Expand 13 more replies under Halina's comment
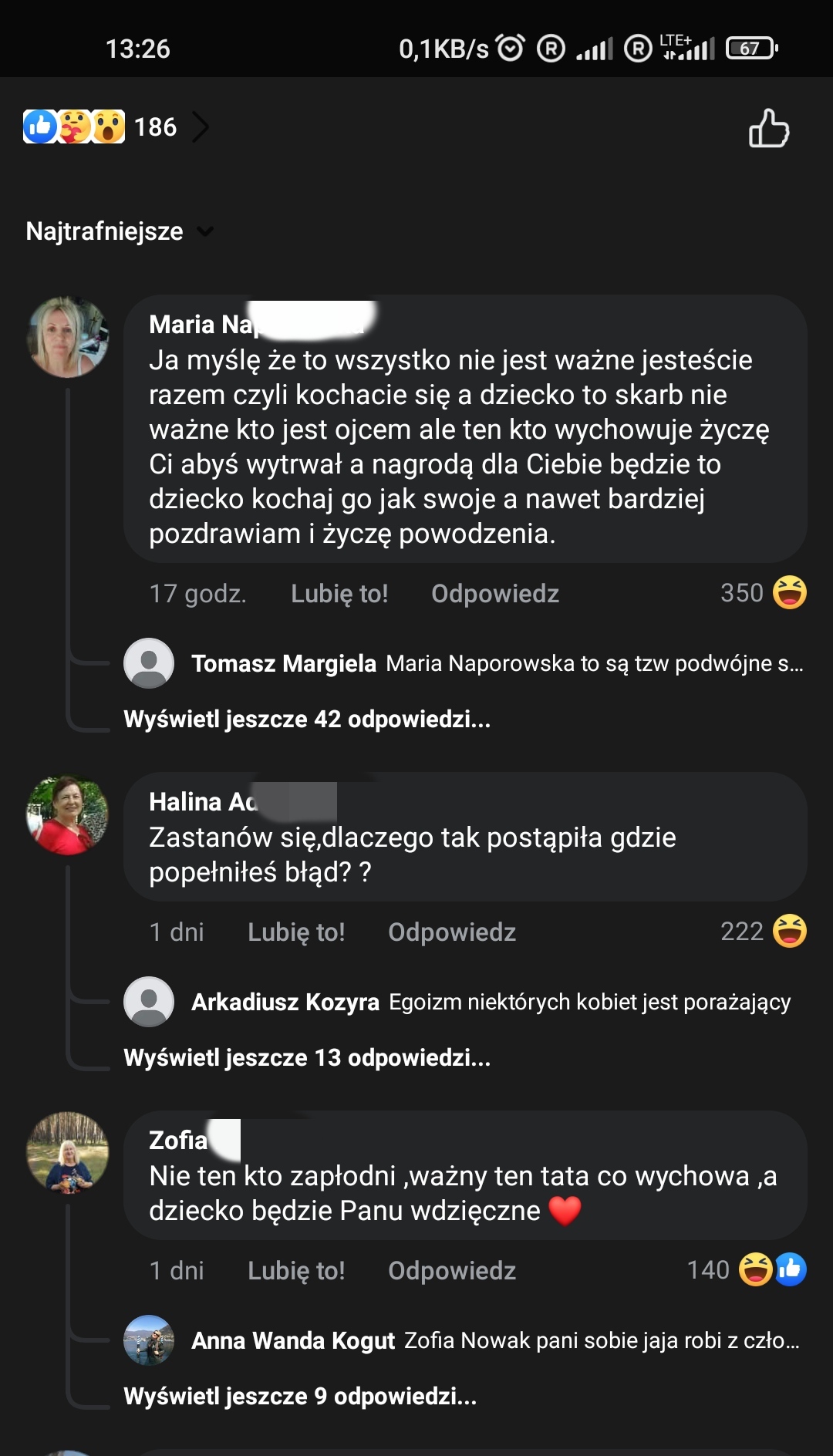Screen dimensions: 833x1456 click(x=307, y=1058)
